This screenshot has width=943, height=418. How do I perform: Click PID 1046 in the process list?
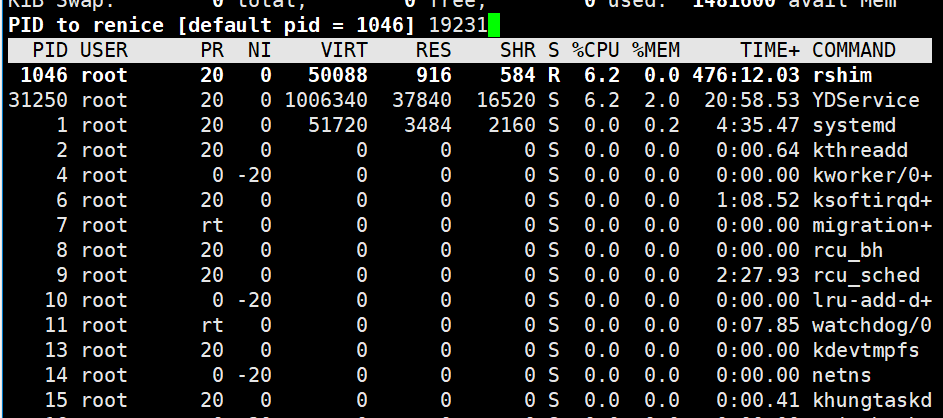click(x=44, y=75)
